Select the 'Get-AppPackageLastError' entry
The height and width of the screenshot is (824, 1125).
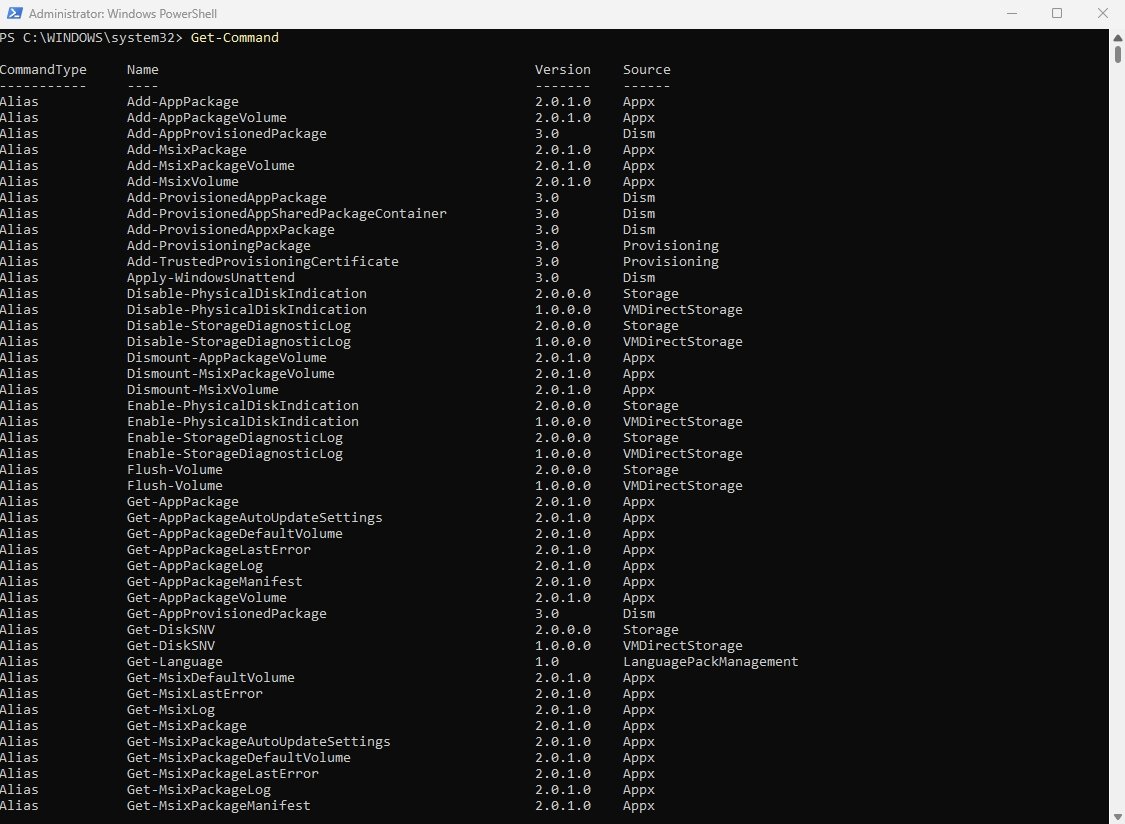click(219, 550)
